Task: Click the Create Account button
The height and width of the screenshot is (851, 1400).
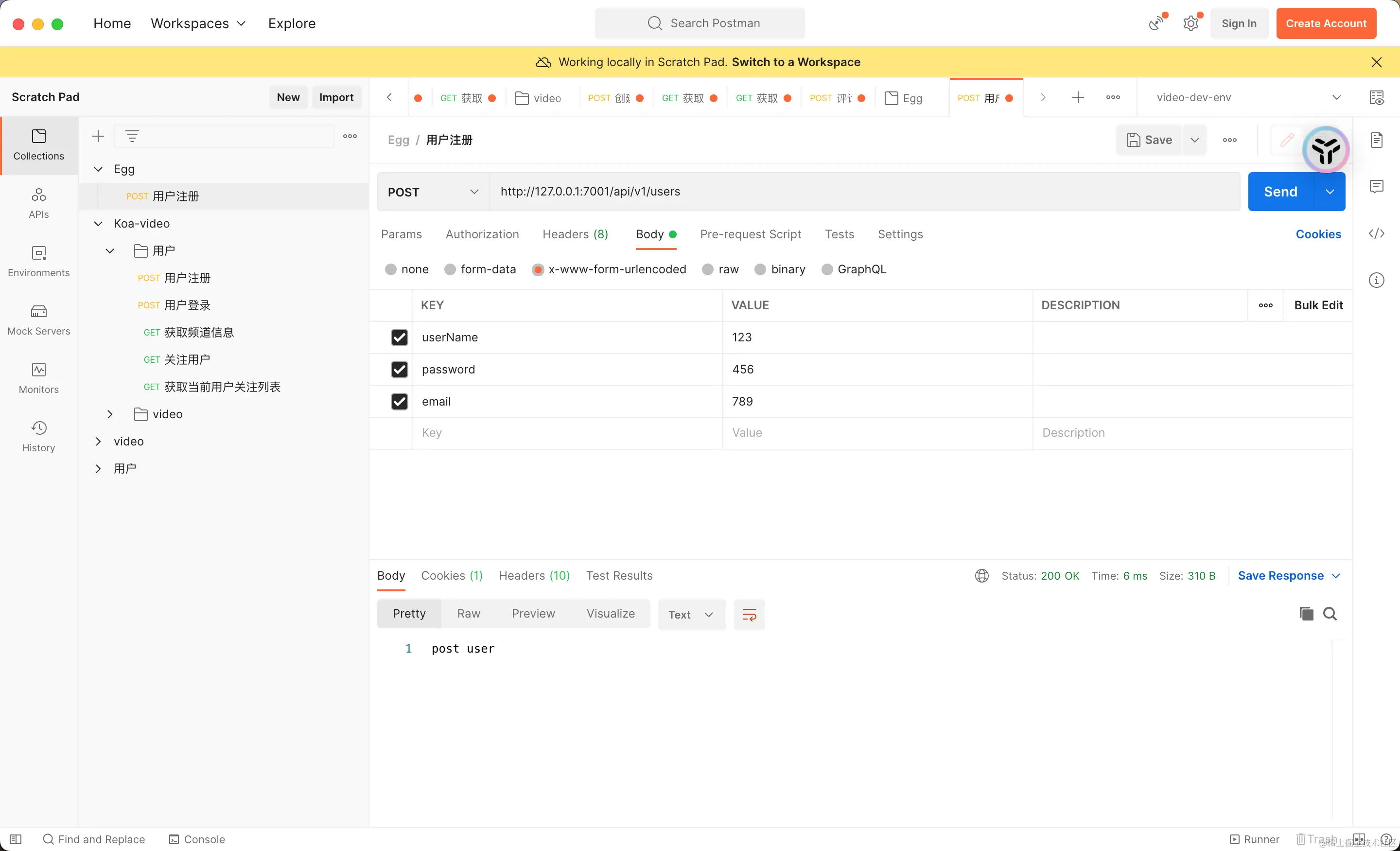Action: point(1326,23)
